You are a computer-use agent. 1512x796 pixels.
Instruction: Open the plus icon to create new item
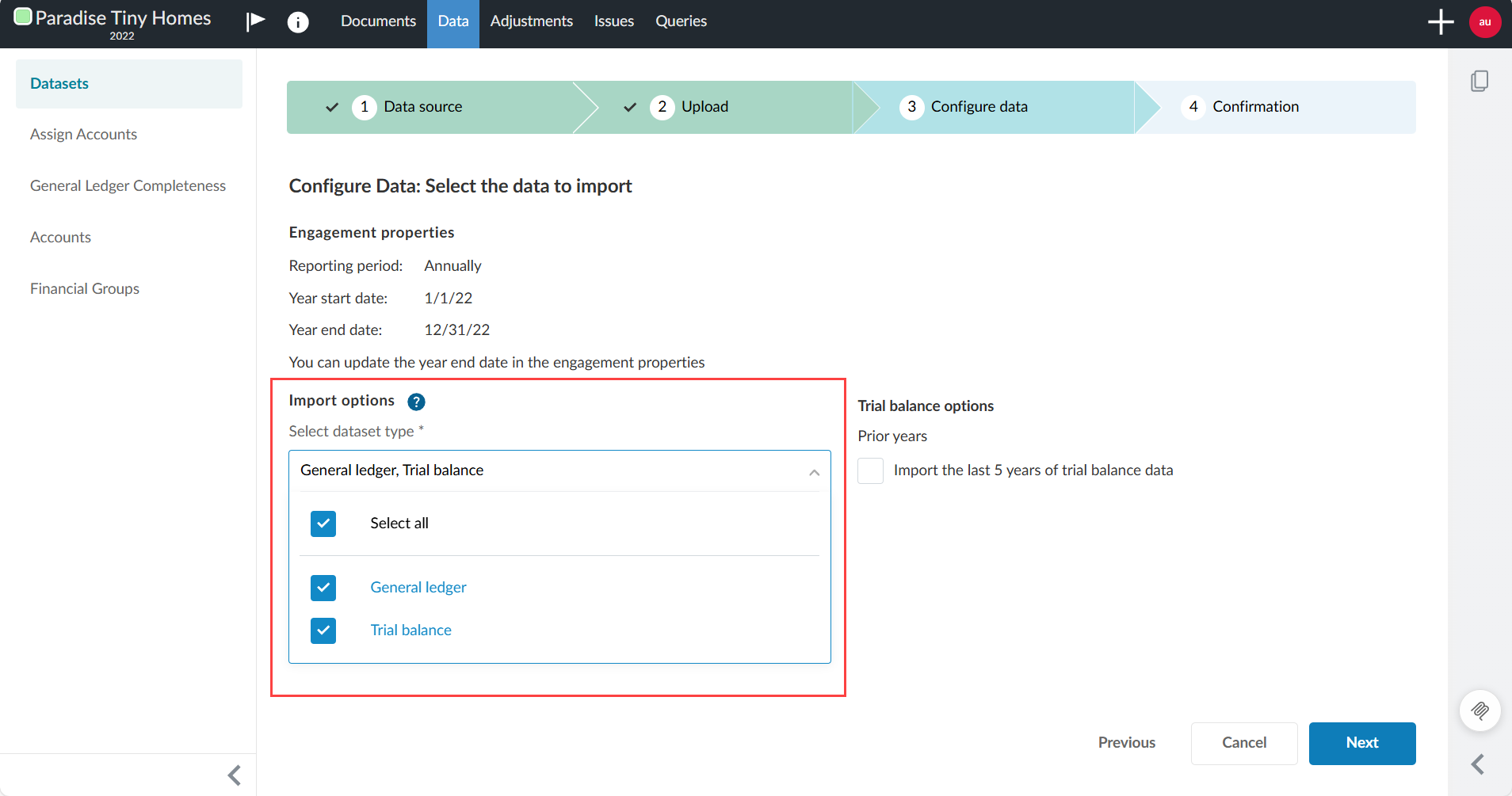pyautogui.click(x=1440, y=21)
